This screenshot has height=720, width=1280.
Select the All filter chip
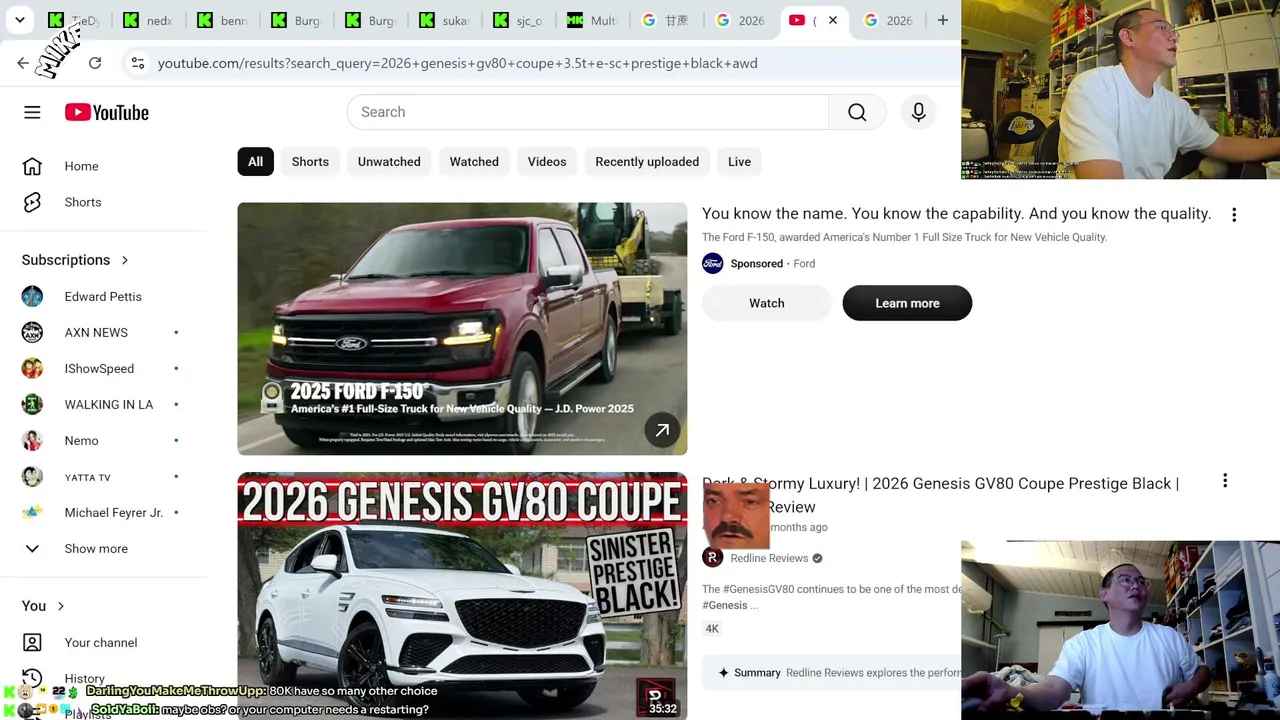click(256, 161)
